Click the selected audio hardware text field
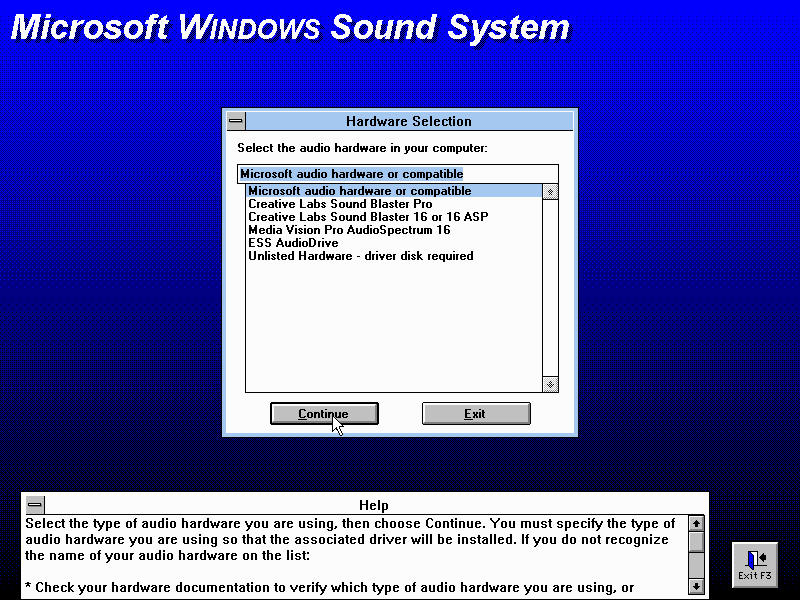 click(x=397, y=174)
